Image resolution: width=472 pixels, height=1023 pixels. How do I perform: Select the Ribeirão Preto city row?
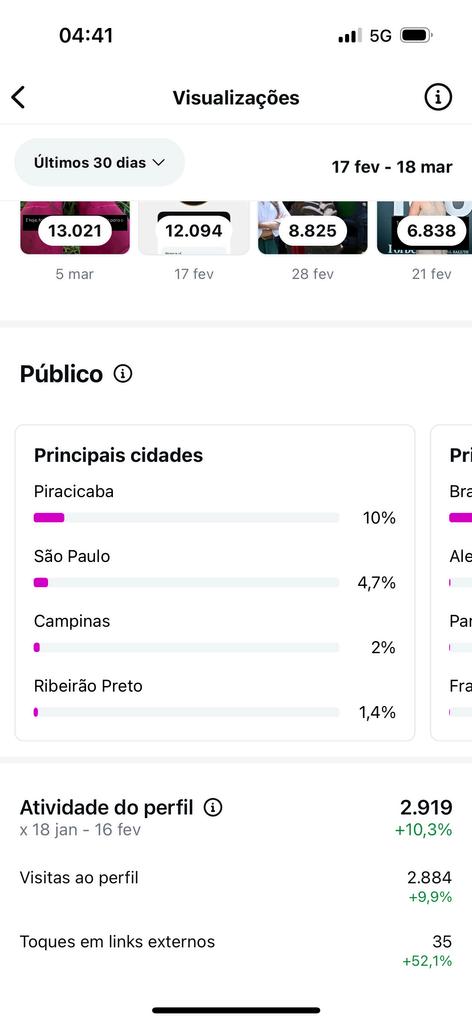coord(215,699)
